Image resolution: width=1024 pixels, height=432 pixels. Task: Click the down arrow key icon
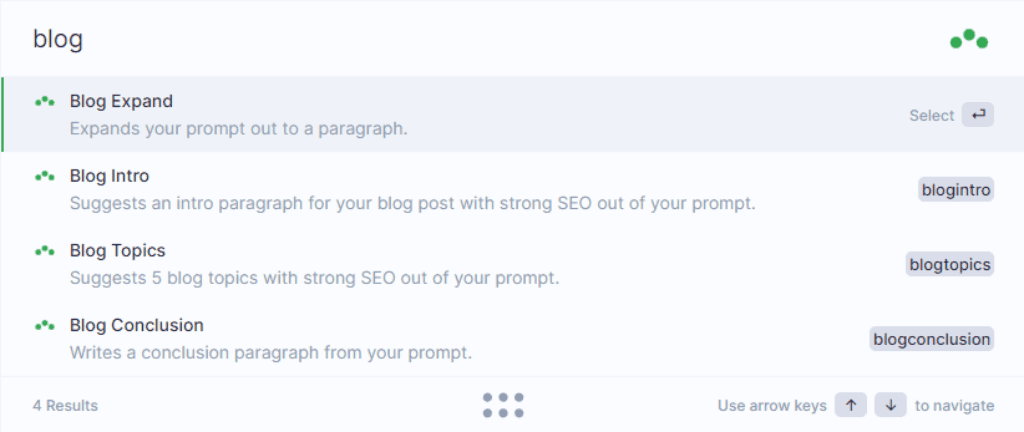pyautogui.click(x=891, y=405)
